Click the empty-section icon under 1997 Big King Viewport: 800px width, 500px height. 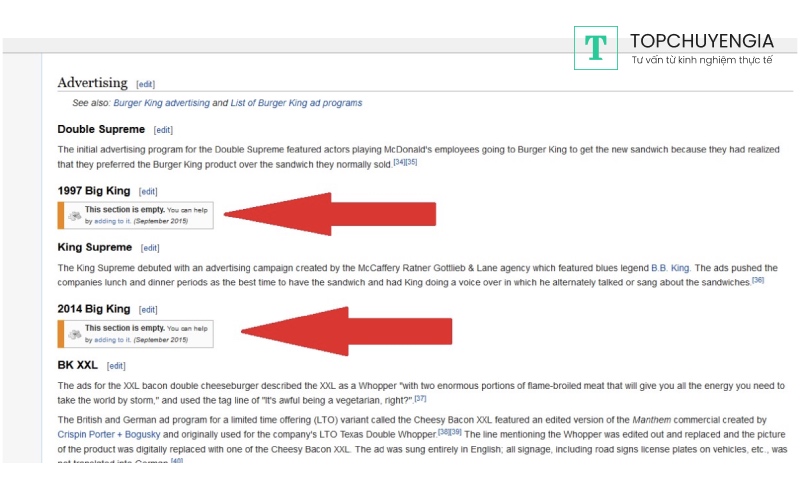(x=74, y=215)
